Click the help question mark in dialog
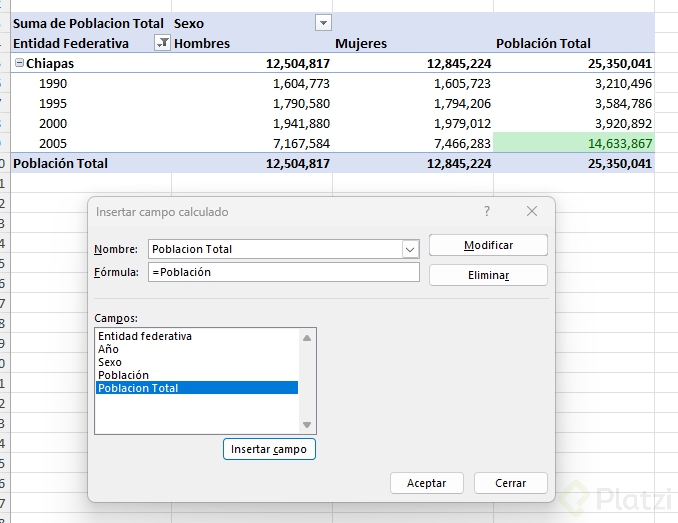 487,211
